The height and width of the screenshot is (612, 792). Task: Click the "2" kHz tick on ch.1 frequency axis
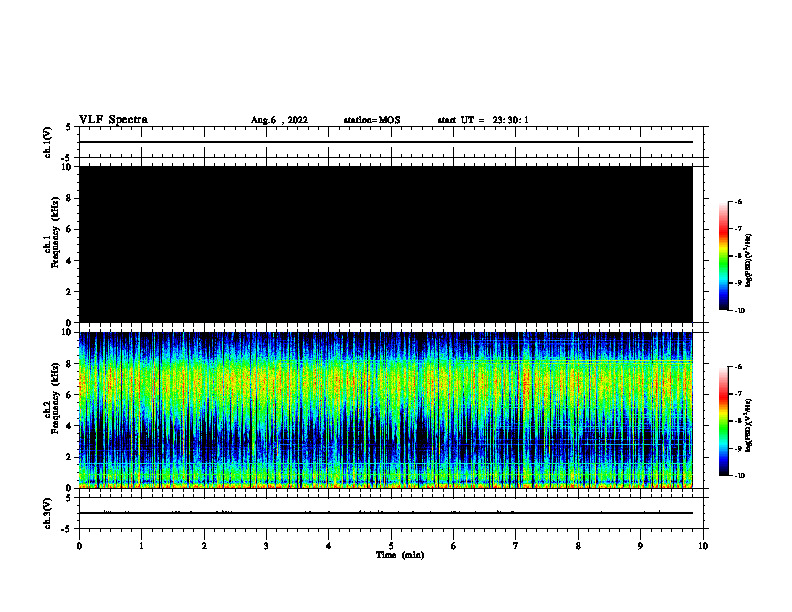pos(70,291)
